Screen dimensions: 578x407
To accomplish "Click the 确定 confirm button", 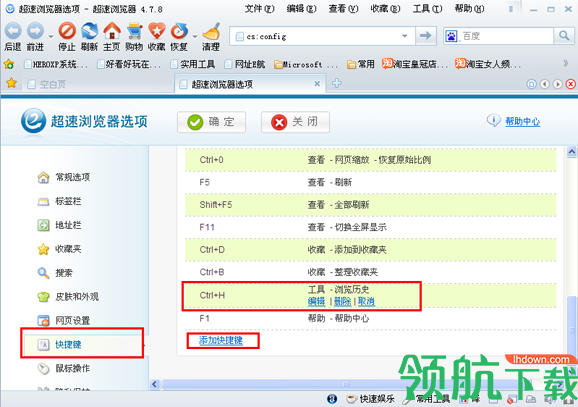I will click(x=211, y=122).
